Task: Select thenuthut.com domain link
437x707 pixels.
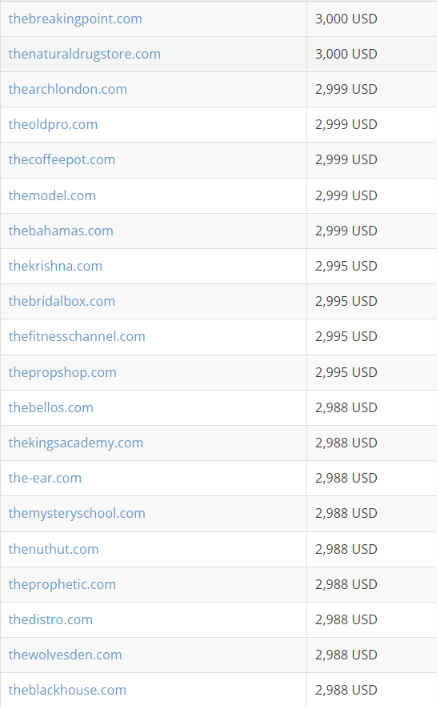Action: 54,549
